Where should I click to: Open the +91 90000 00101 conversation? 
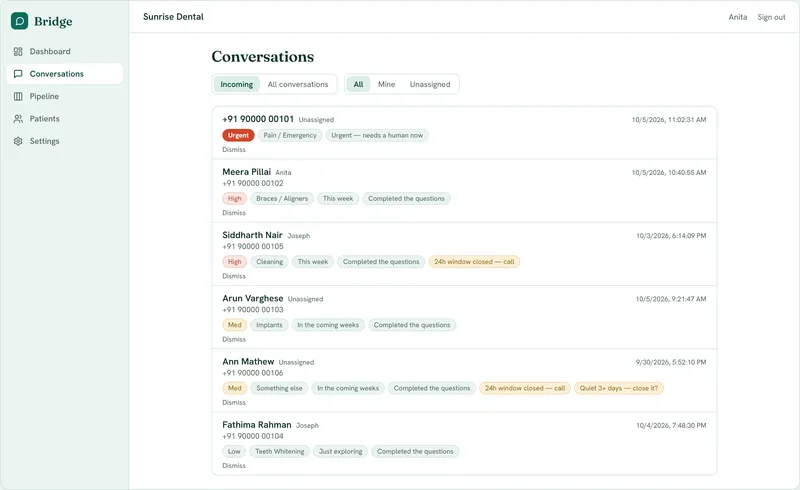(x=464, y=133)
